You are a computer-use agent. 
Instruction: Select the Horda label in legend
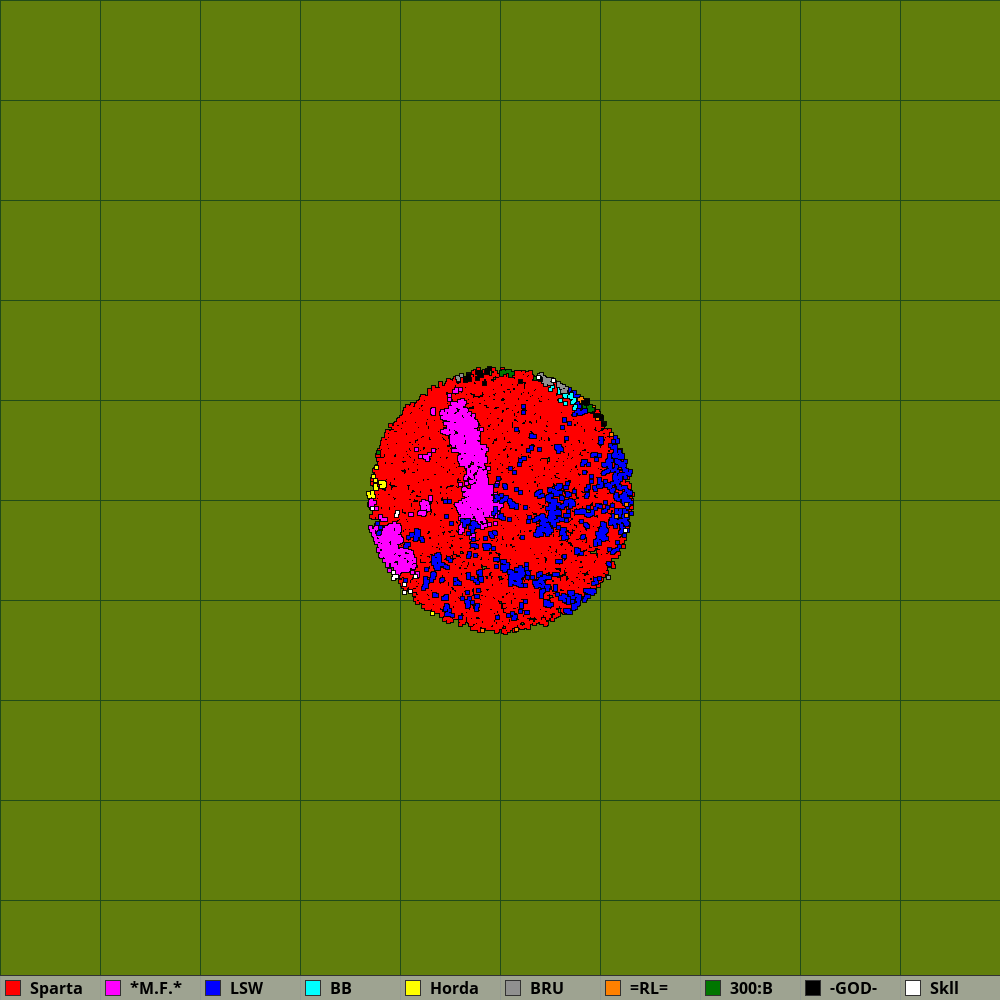coord(454,989)
